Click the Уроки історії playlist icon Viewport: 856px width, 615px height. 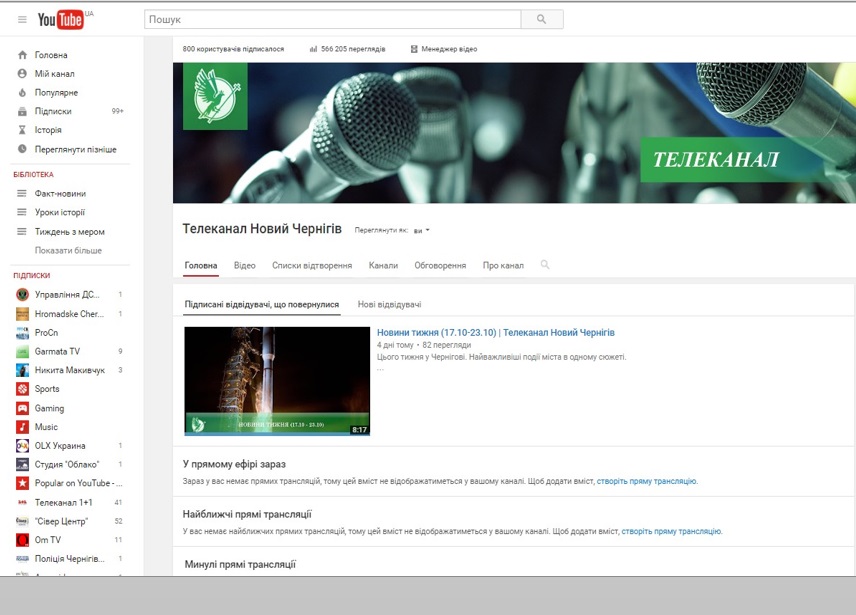22,212
